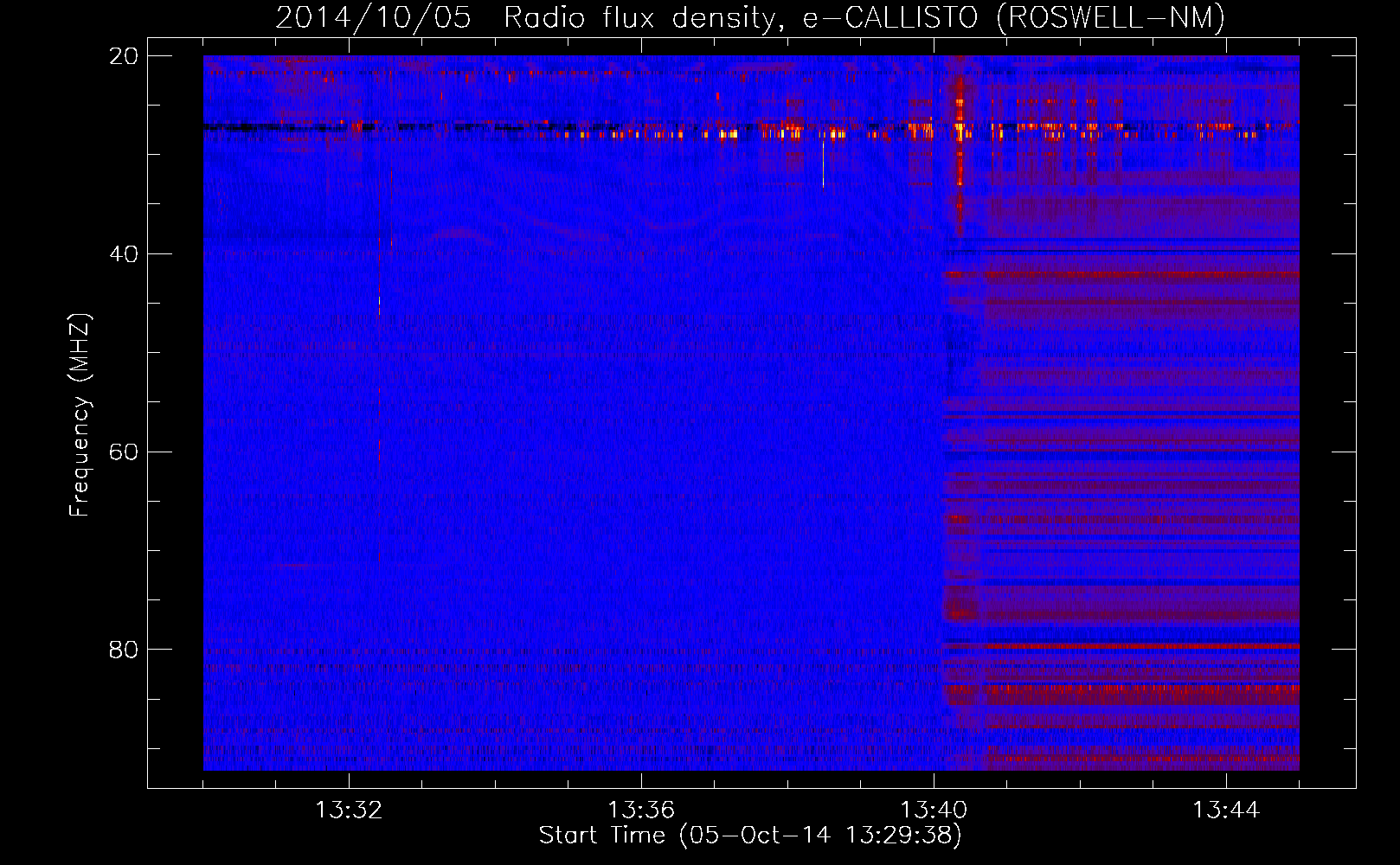Click the y-axis tick label '60'

(x=124, y=452)
